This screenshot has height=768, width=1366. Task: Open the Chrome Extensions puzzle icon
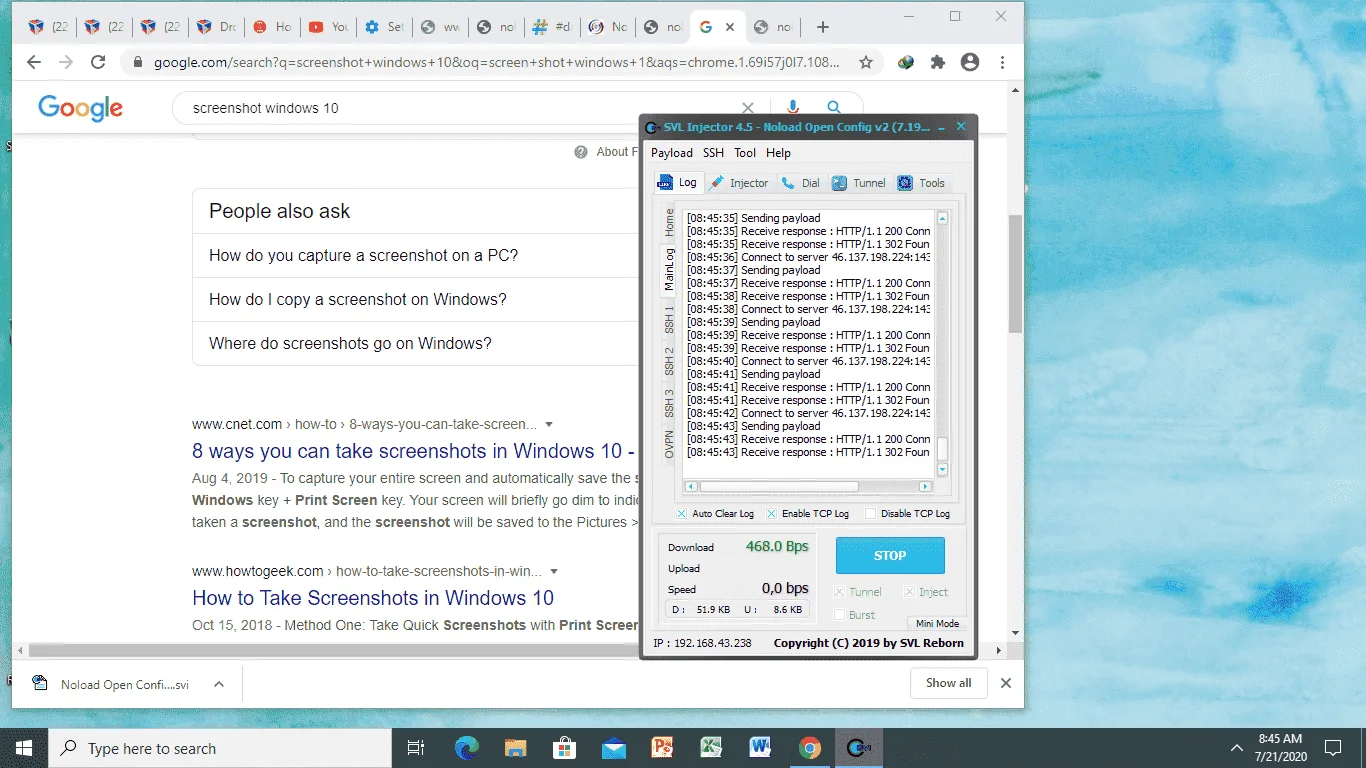[937, 62]
